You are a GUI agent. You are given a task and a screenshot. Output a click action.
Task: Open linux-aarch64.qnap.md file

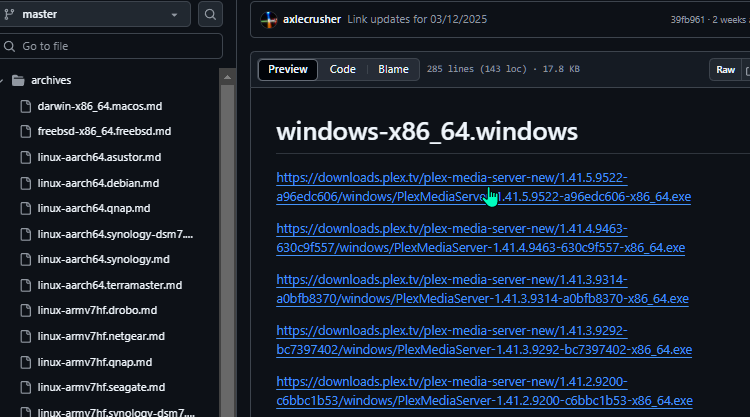click(x=94, y=208)
